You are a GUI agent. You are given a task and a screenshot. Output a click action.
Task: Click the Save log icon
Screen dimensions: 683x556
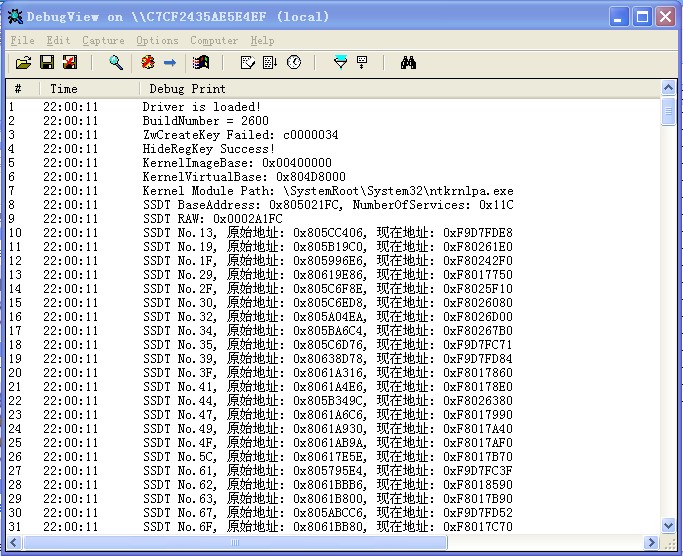coord(47,63)
